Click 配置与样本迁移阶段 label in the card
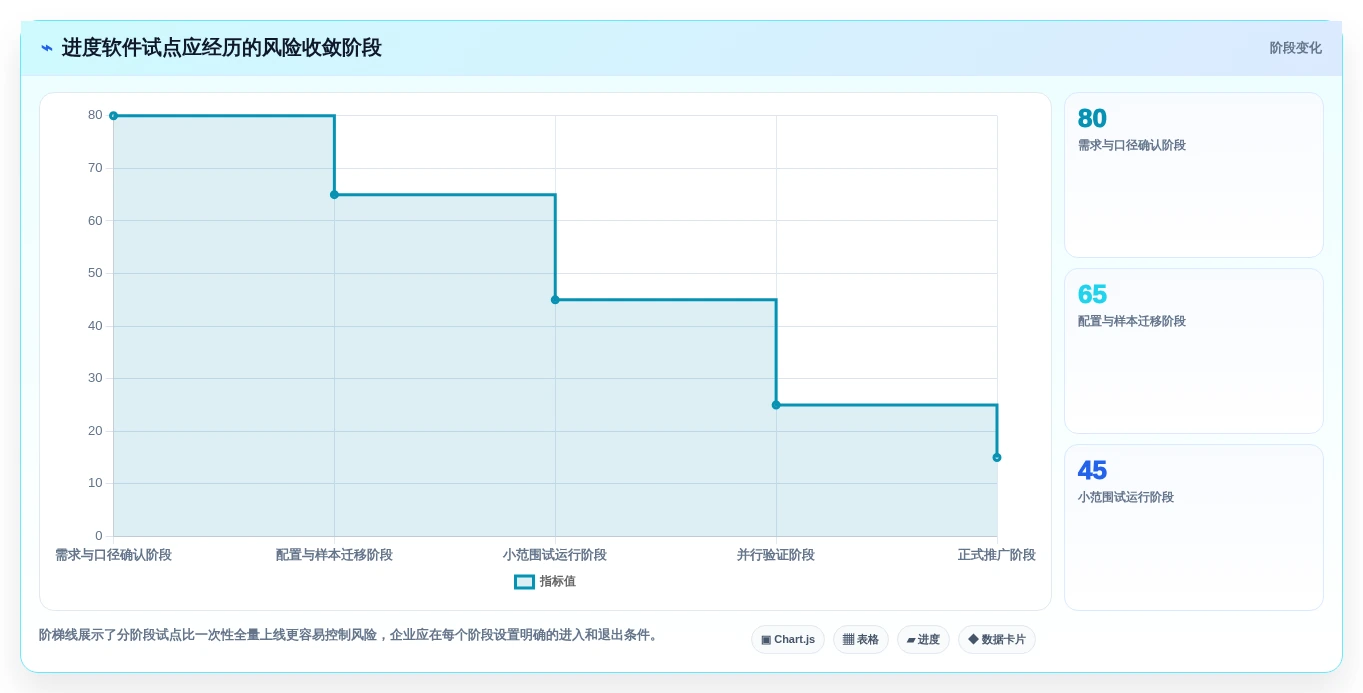Screen dimensions: 1363x693 1132,322
